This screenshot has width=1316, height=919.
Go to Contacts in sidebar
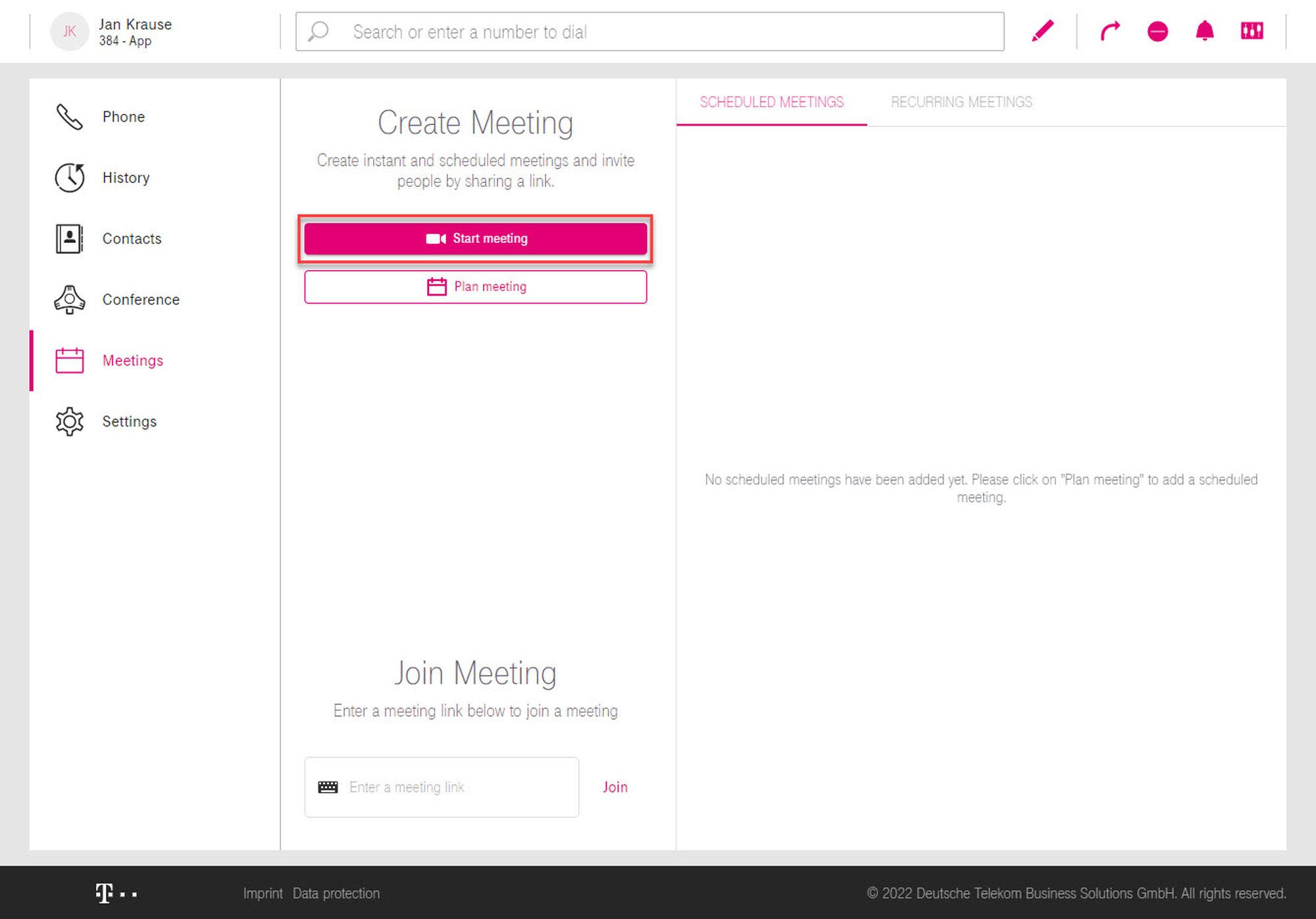click(x=132, y=239)
